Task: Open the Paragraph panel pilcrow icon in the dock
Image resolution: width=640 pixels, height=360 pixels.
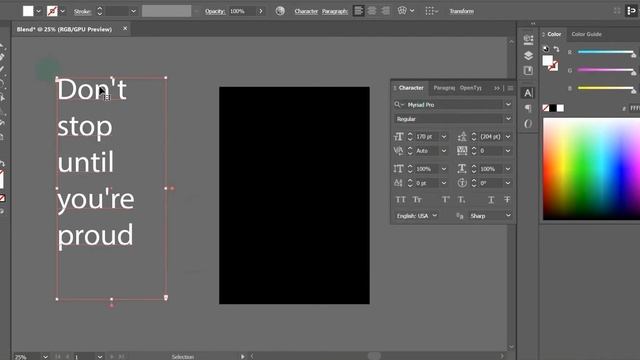Action: point(528,108)
